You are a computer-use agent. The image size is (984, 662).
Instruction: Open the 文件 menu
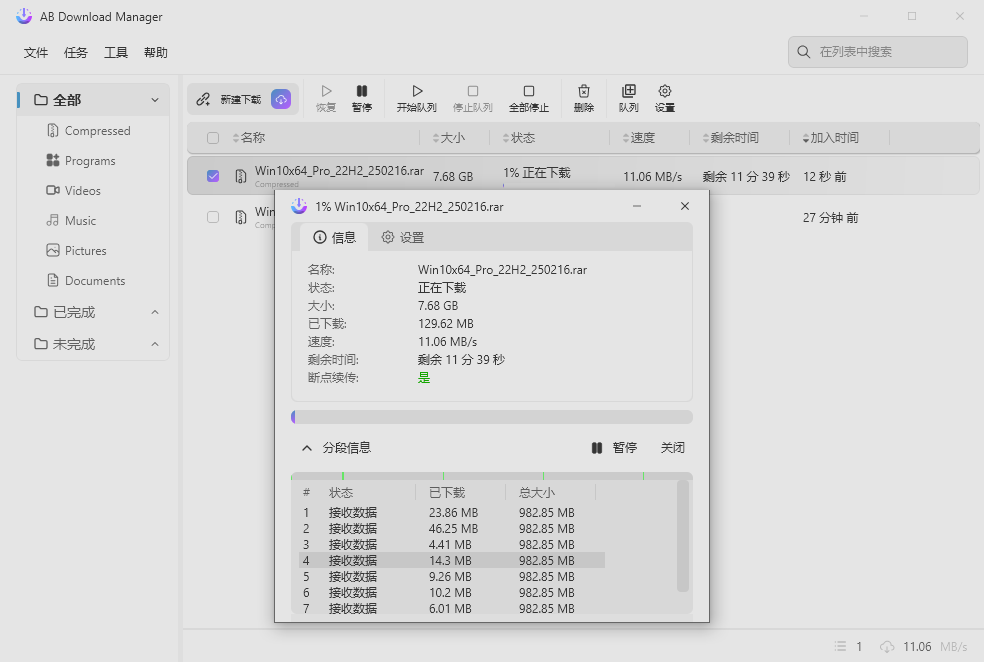36,53
